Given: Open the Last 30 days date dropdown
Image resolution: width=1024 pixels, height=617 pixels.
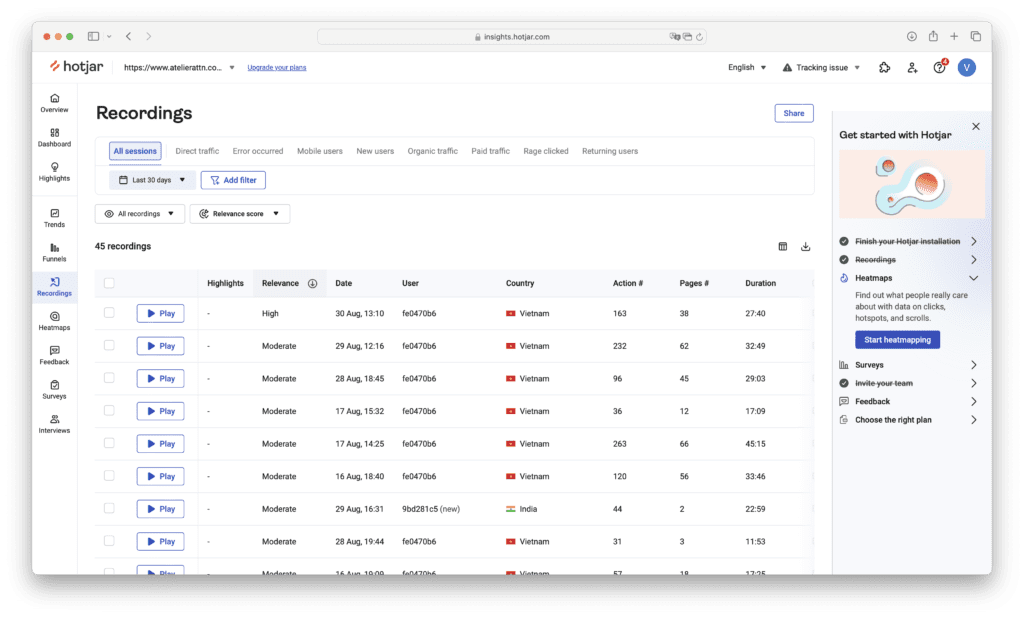Looking at the screenshot, I should (152, 180).
